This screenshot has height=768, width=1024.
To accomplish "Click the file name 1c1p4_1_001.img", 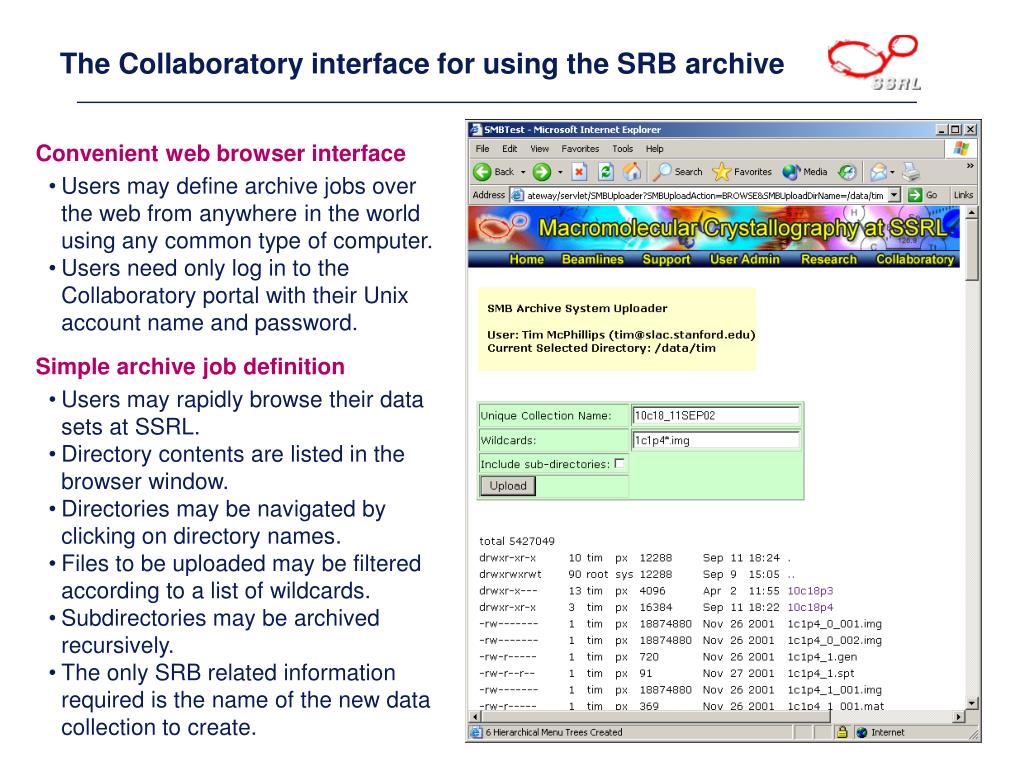I will (835, 690).
